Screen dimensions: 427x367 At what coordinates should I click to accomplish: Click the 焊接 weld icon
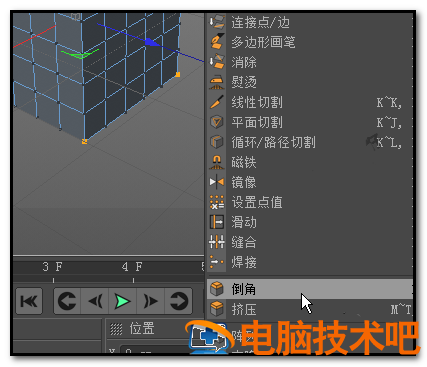[217, 262]
